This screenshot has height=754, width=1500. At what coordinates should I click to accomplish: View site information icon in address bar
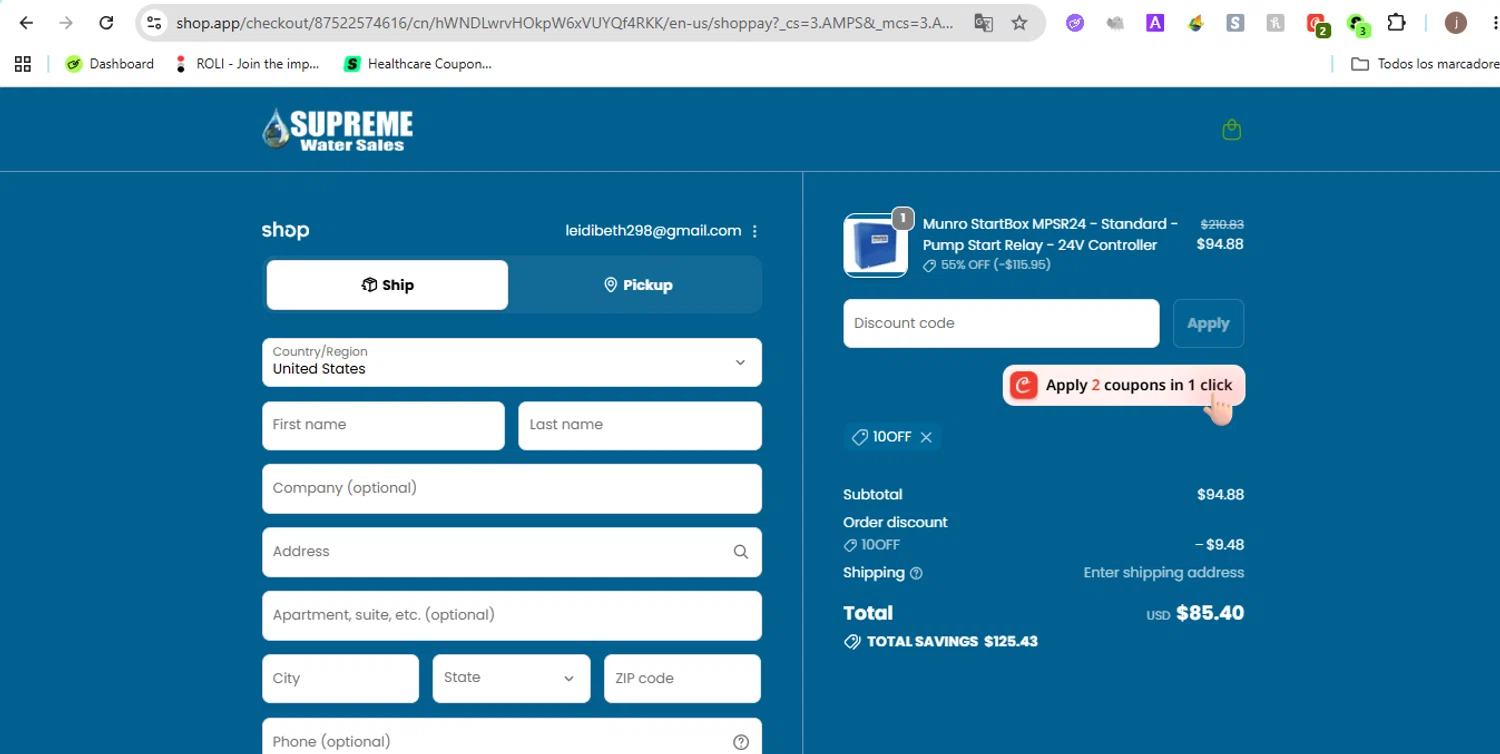[153, 22]
